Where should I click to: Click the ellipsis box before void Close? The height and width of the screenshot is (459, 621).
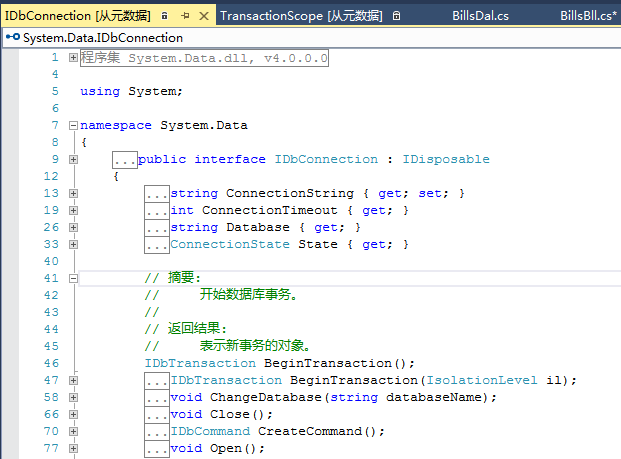[x=157, y=415]
